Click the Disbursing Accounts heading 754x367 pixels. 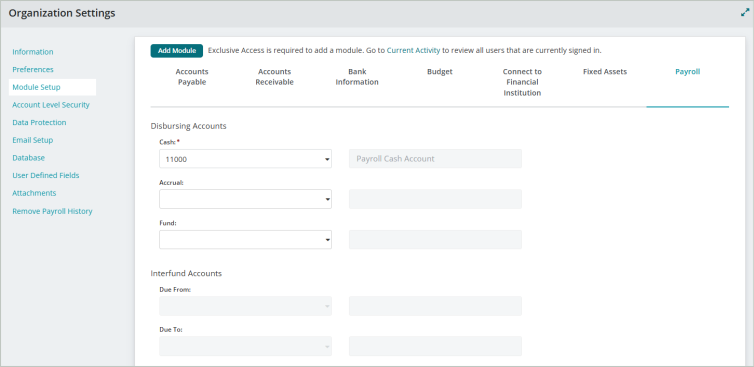pos(188,126)
